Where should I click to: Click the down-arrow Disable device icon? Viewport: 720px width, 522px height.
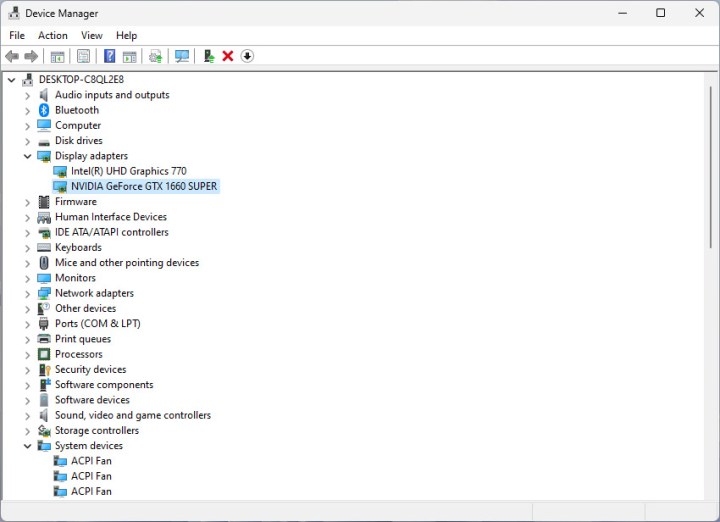pos(247,56)
